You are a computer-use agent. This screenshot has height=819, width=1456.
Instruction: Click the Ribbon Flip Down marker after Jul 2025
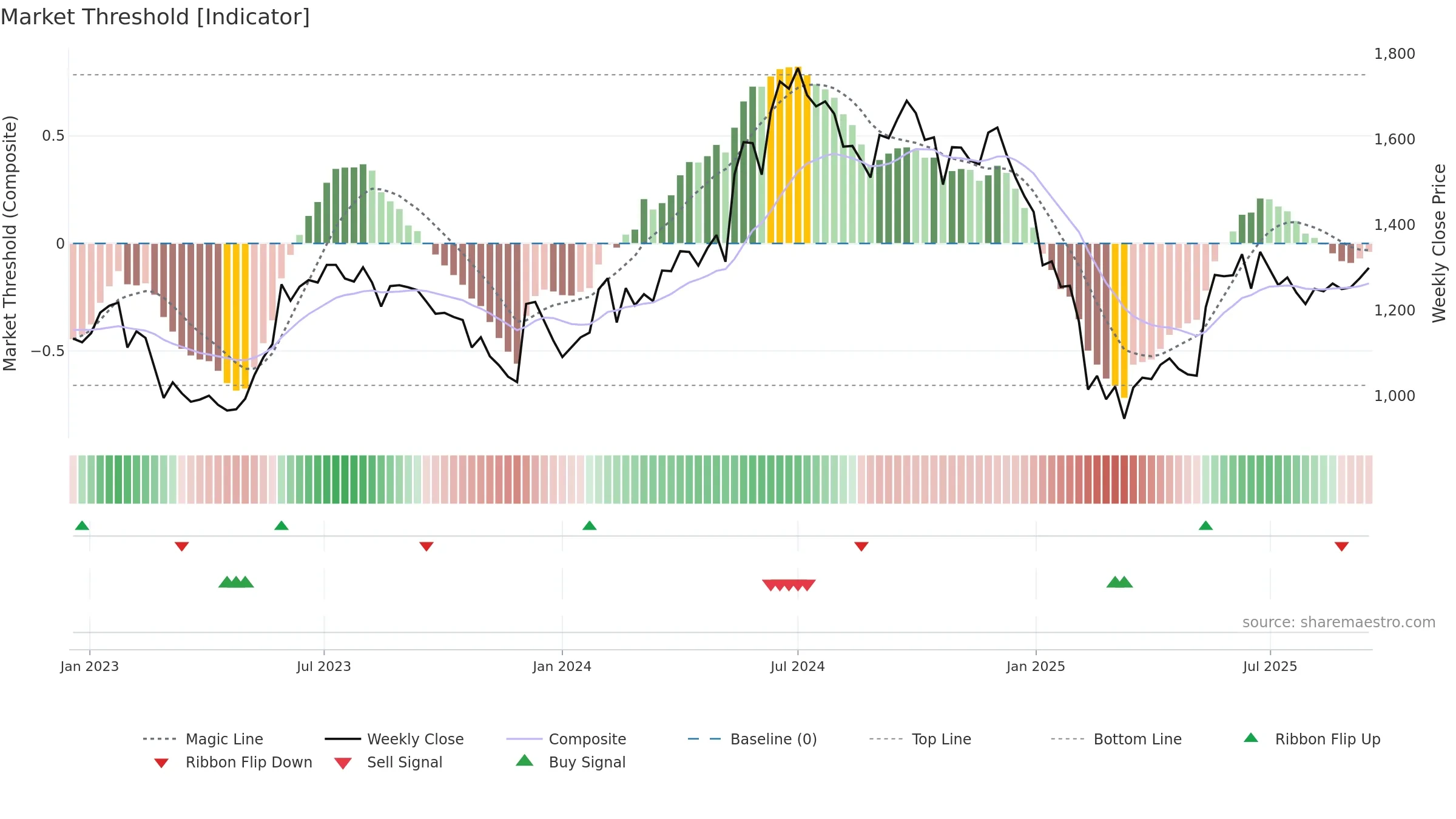coord(1342,547)
